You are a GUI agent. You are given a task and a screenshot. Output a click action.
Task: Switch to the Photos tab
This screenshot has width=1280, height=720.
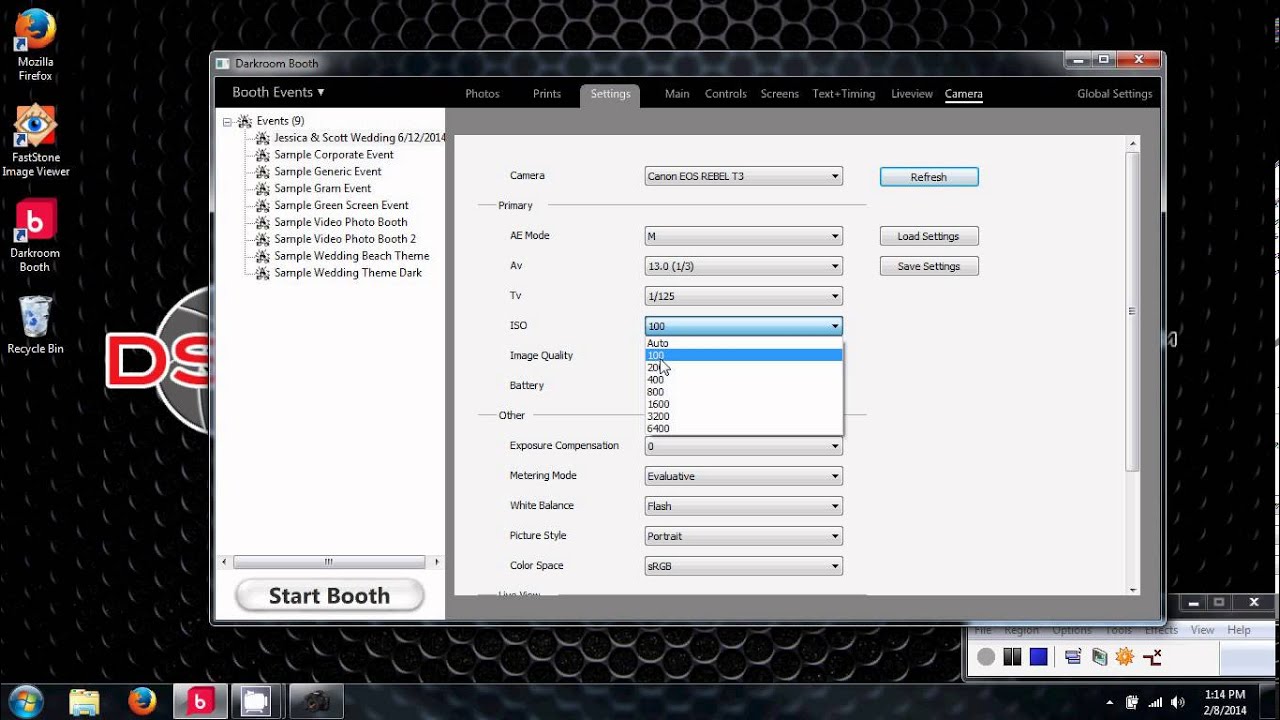tap(482, 94)
